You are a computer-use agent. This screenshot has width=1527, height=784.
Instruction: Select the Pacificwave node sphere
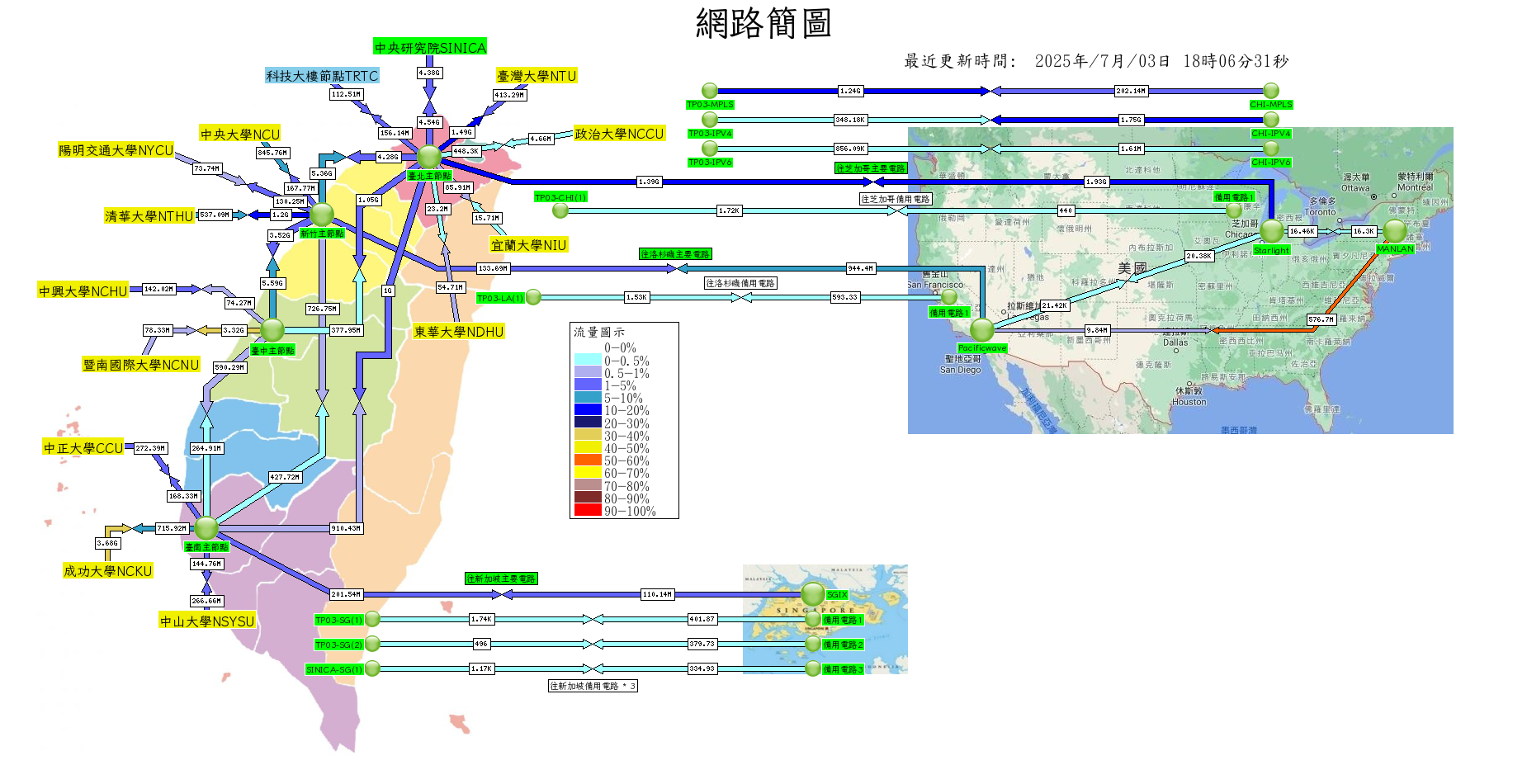pos(982,330)
